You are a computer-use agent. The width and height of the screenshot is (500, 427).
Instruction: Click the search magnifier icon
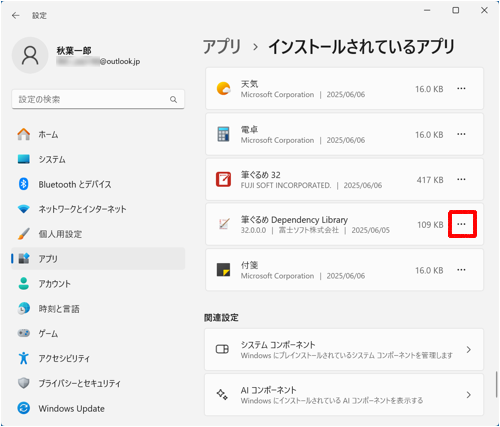tap(173, 99)
